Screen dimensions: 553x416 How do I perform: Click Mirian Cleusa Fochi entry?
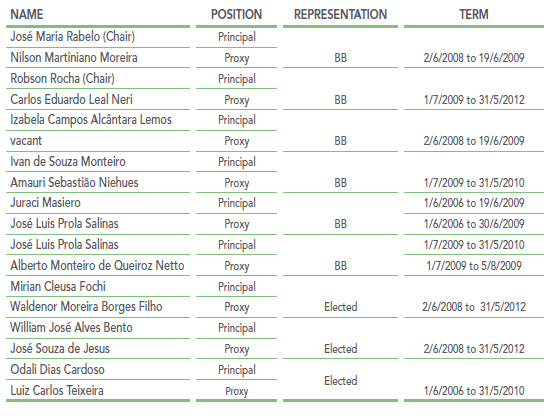click(x=58, y=286)
